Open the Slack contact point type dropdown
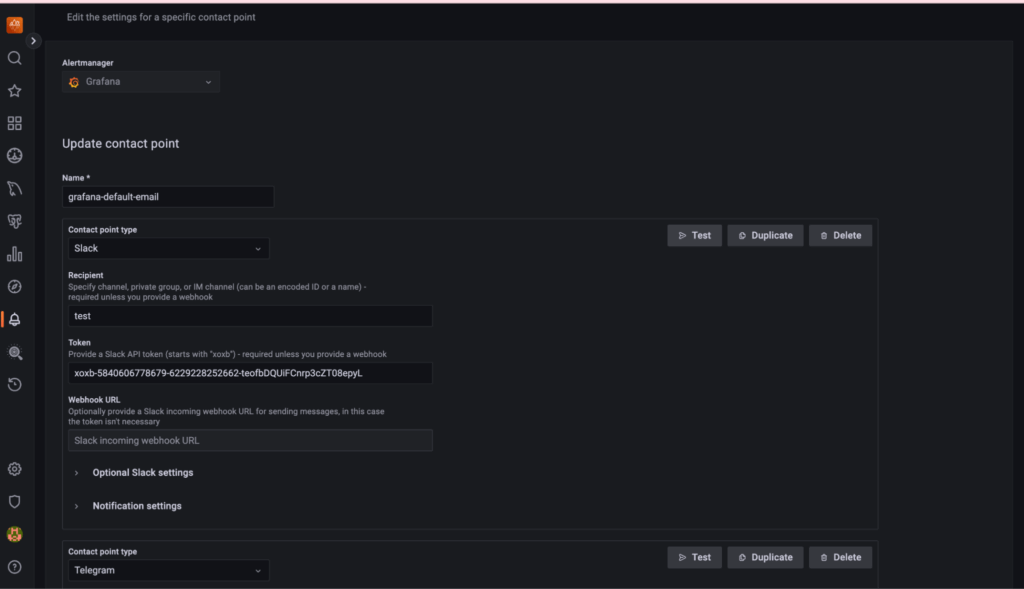Image resolution: width=1024 pixels, height=589 pixels. [168, 248]
